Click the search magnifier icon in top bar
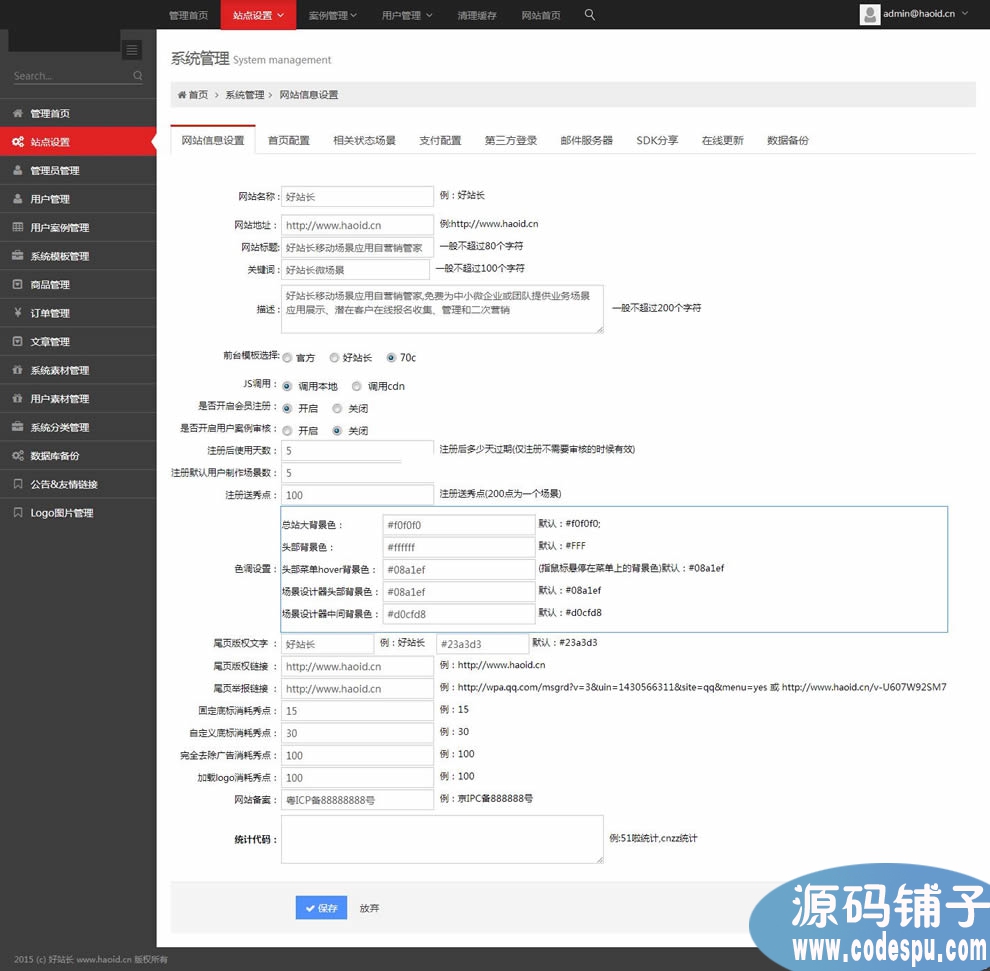990x971 pixels. (589, 14)
